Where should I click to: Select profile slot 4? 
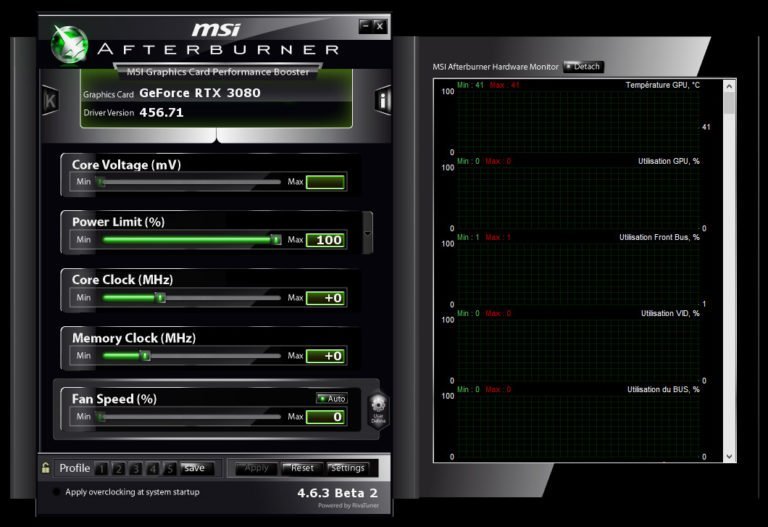153,469
